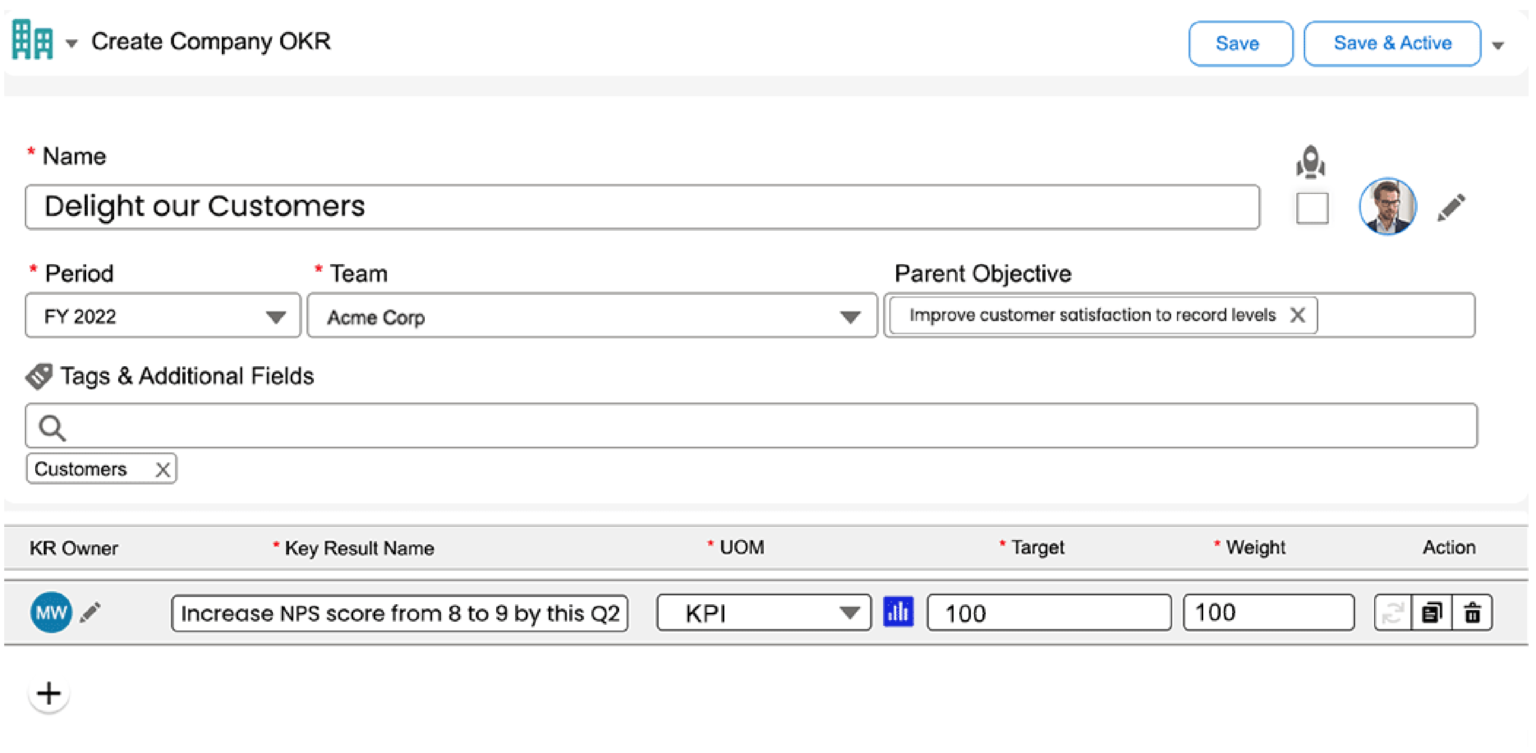
Task: Expand the UOM dropdown showing KPI
Action: [852, 612]
